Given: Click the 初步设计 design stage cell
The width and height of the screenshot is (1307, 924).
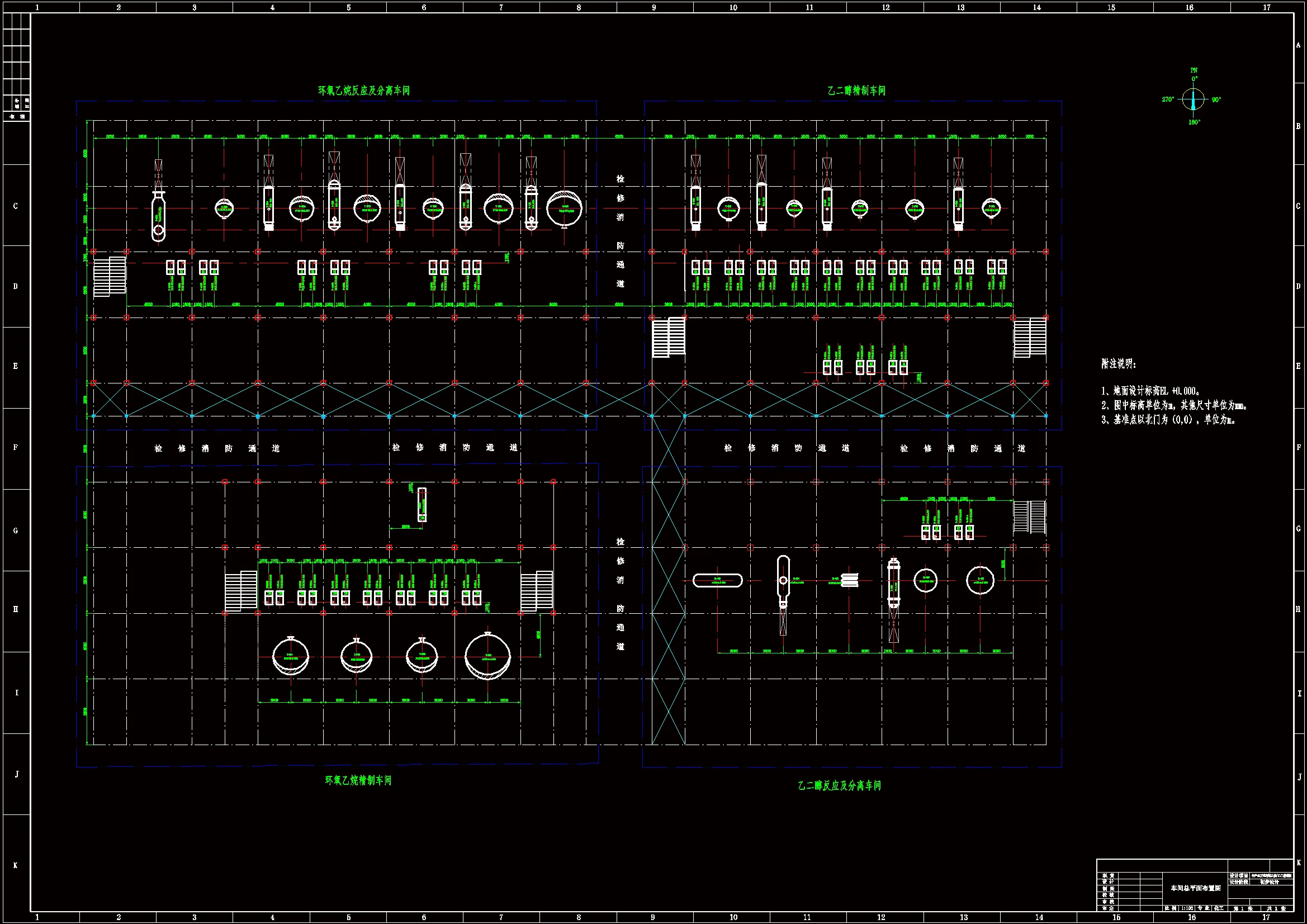Looking at the screenshot, I should (1269, 883).
